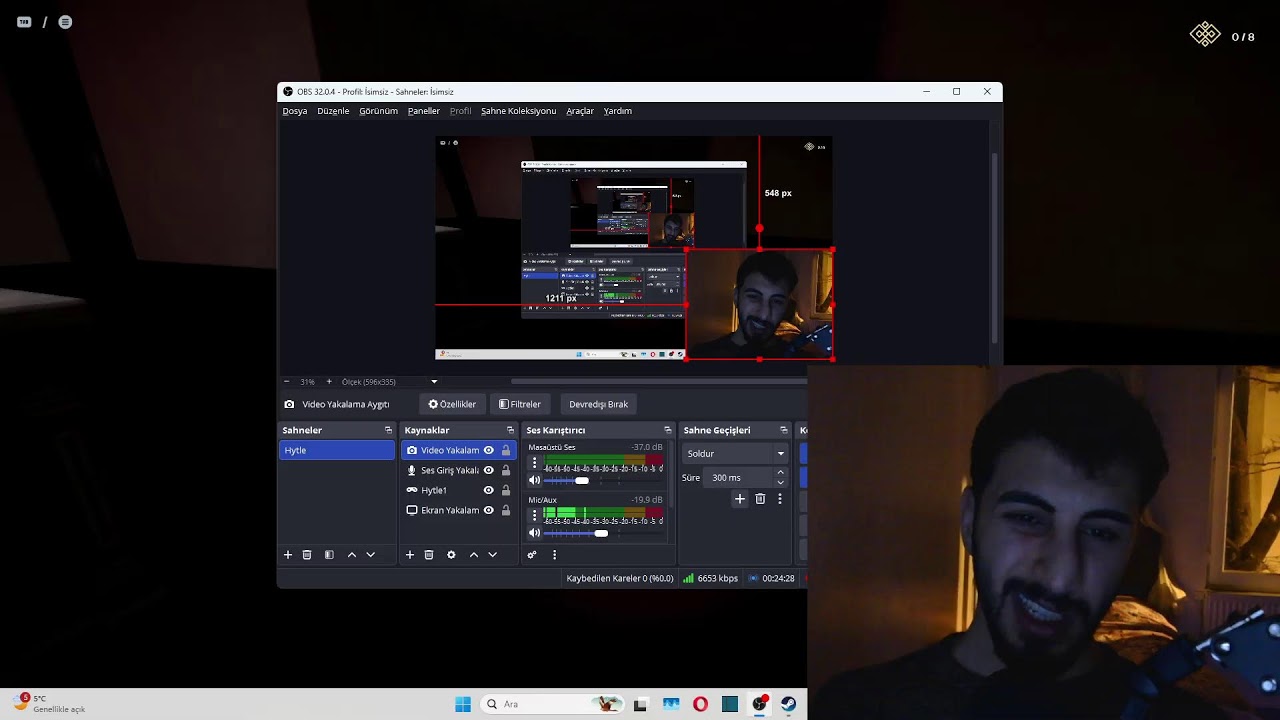Mute Masaüstü Ses with speaker icon

(534, 480)
